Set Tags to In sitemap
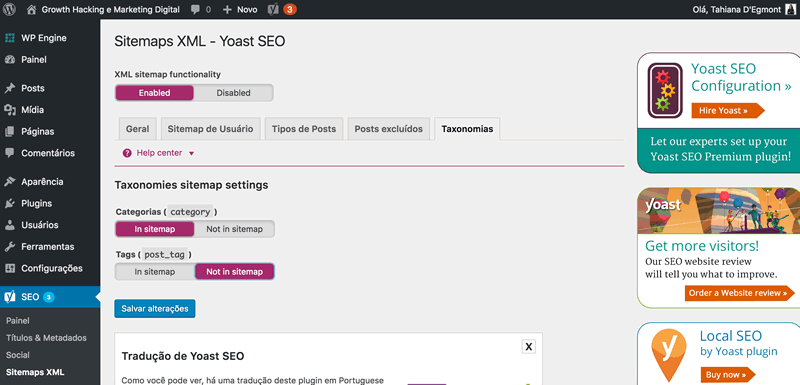800x385 pixels. 155,272
